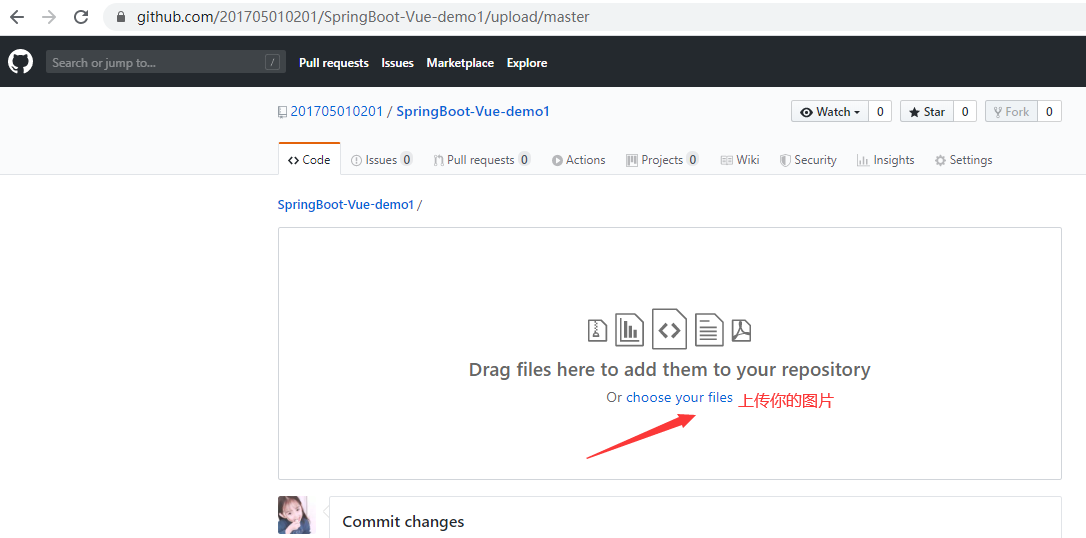The image size is (1086, 538).
Task: Focus the 'Search or jump to...' field
Action: click(x=166, y=62)
